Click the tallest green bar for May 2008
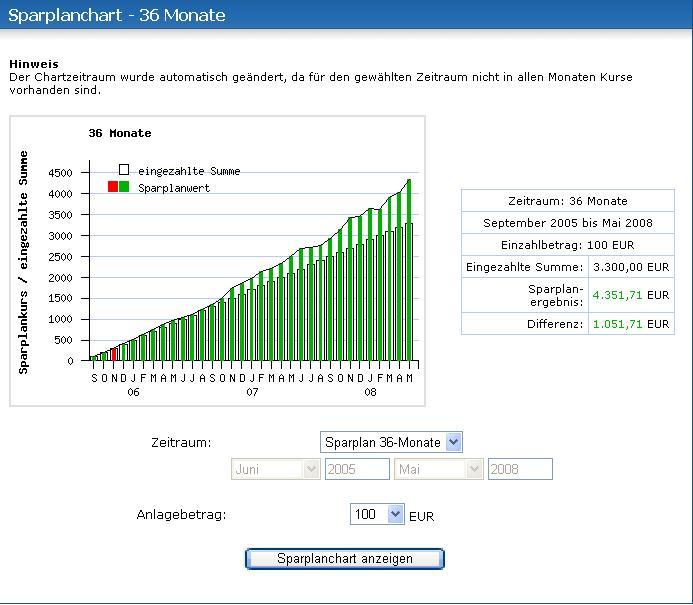Viewport: 693px width, 605px height. coord(409,270)
